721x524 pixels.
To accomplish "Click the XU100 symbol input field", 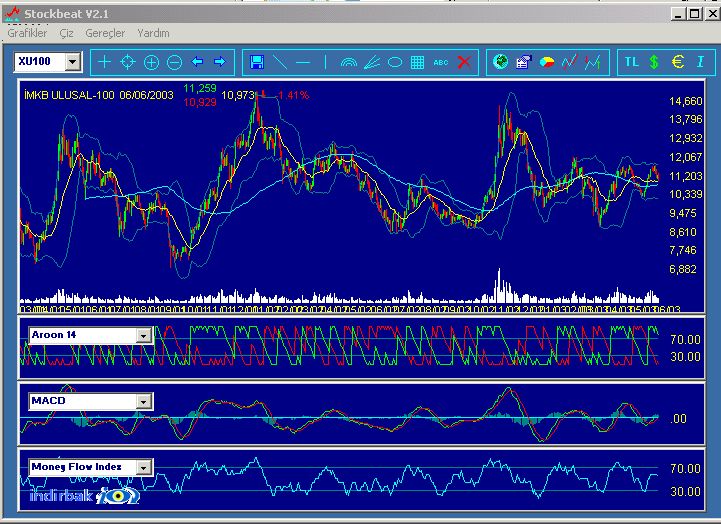I will (40, 62).
